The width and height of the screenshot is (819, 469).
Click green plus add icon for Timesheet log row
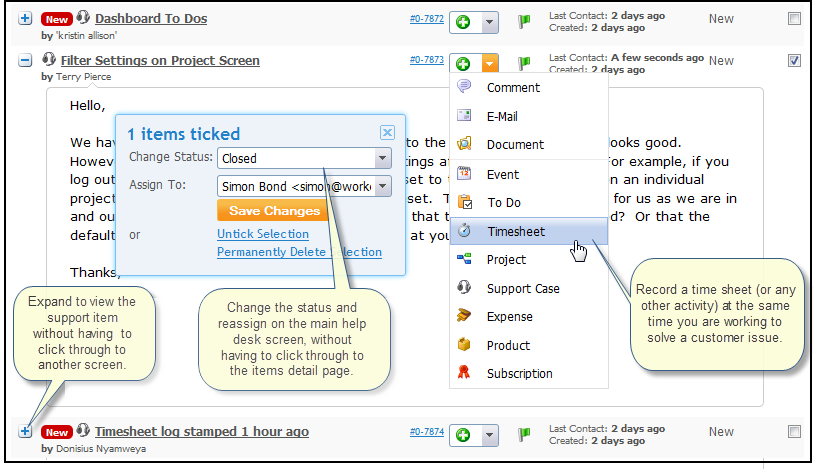coord(464,435)
